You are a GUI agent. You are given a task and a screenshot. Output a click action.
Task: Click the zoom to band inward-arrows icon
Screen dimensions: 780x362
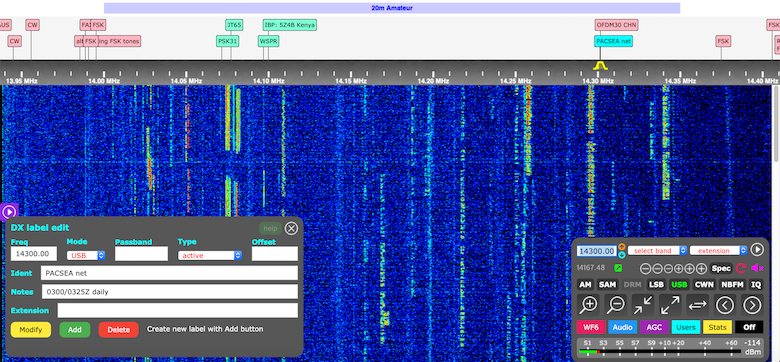pos(643,304)
